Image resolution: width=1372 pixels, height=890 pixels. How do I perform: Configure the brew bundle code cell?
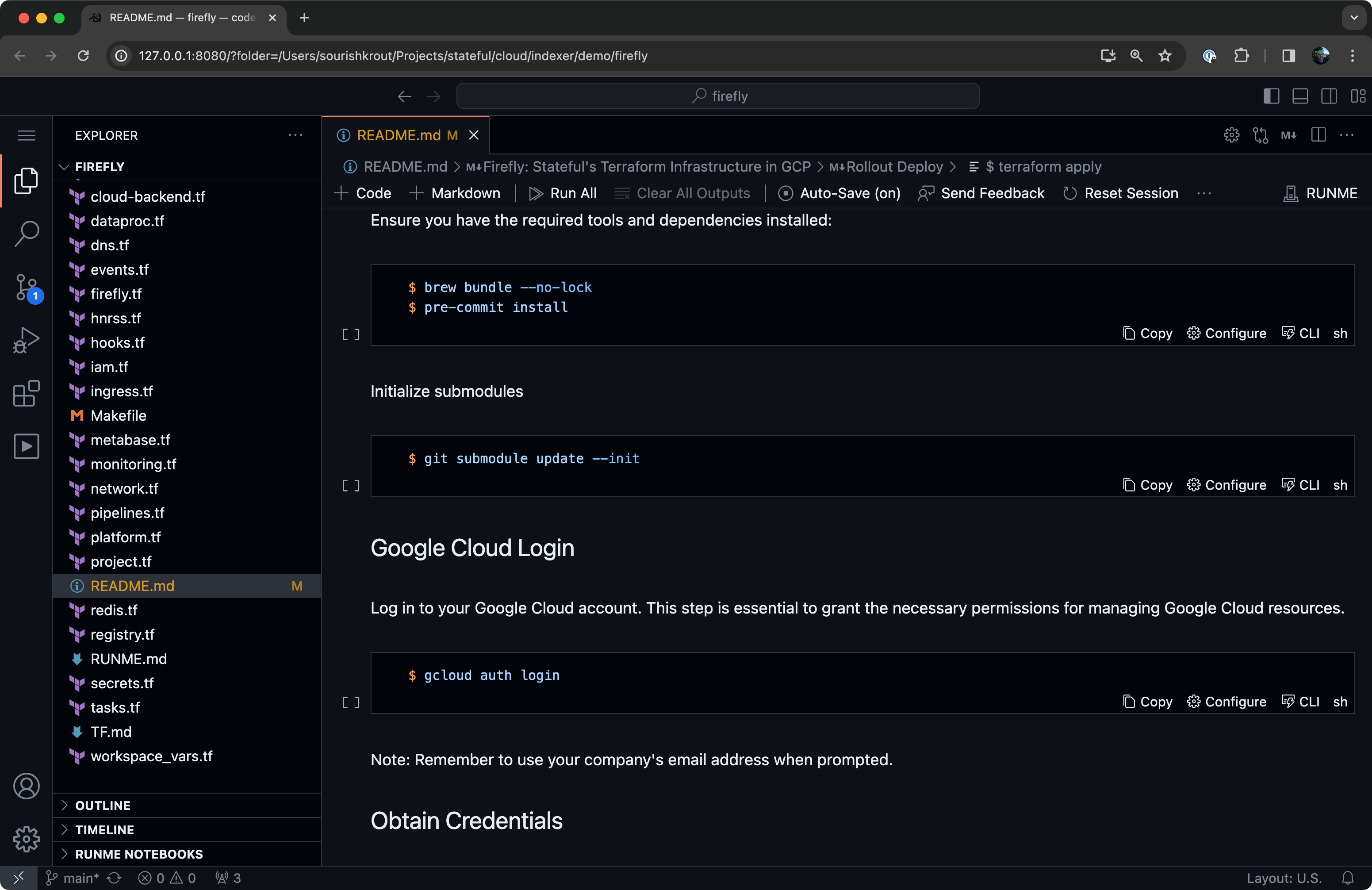[1227, 333]
